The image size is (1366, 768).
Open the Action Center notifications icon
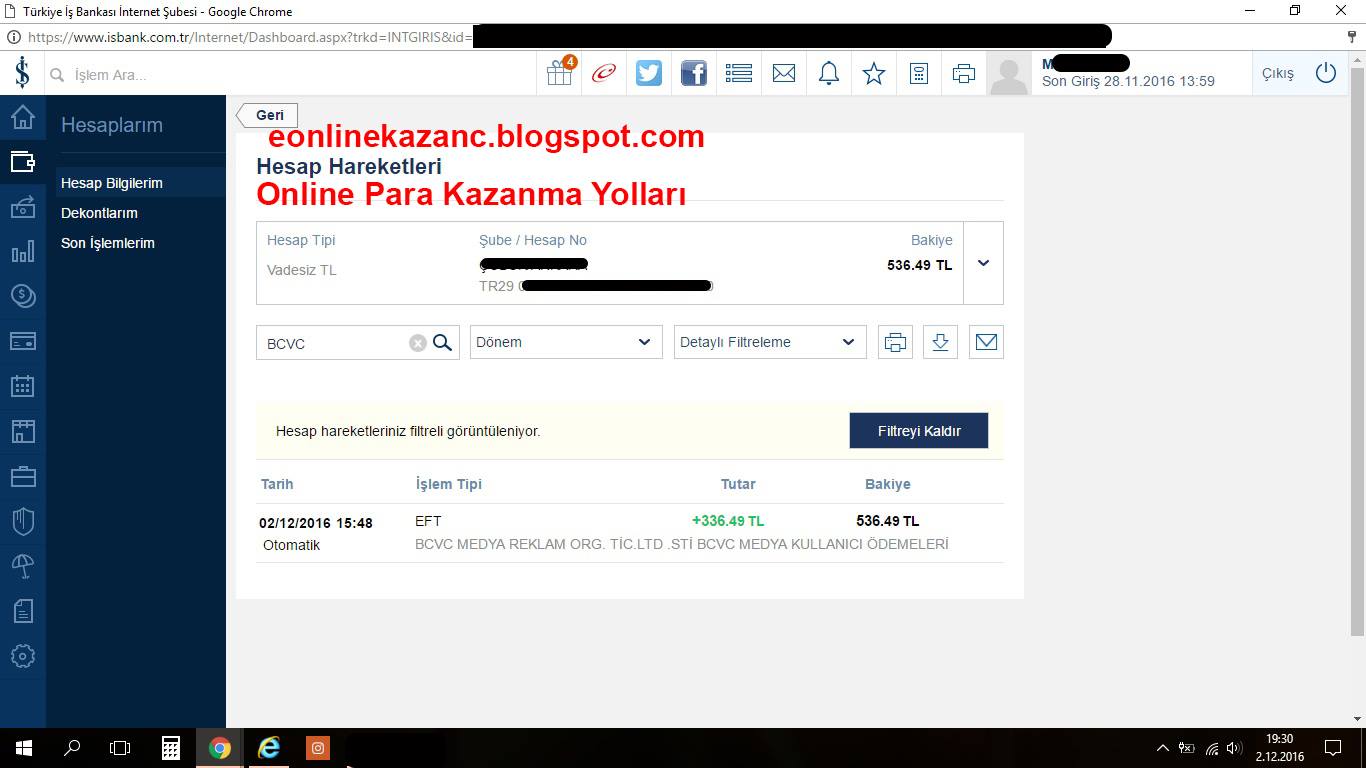[x=1333, y=748]
